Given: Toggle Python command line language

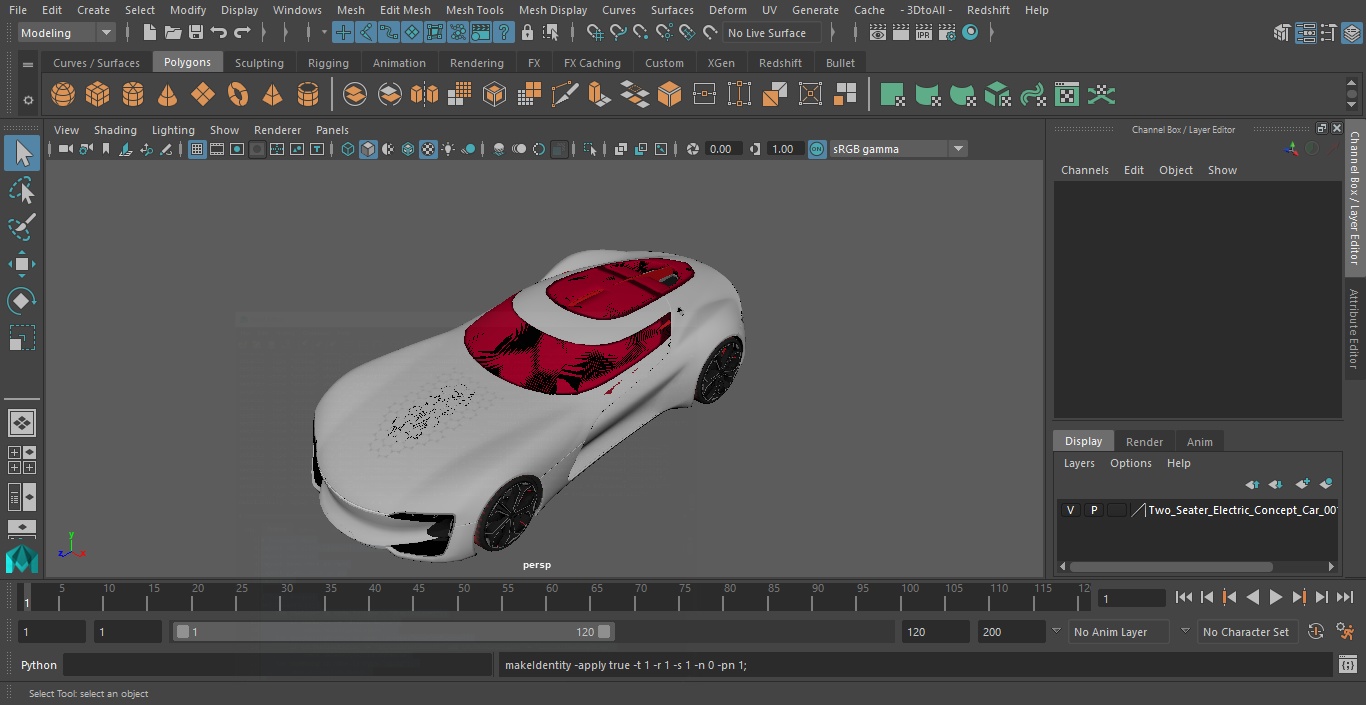Looking at the screenshot, I should click(x=39, y=665).
